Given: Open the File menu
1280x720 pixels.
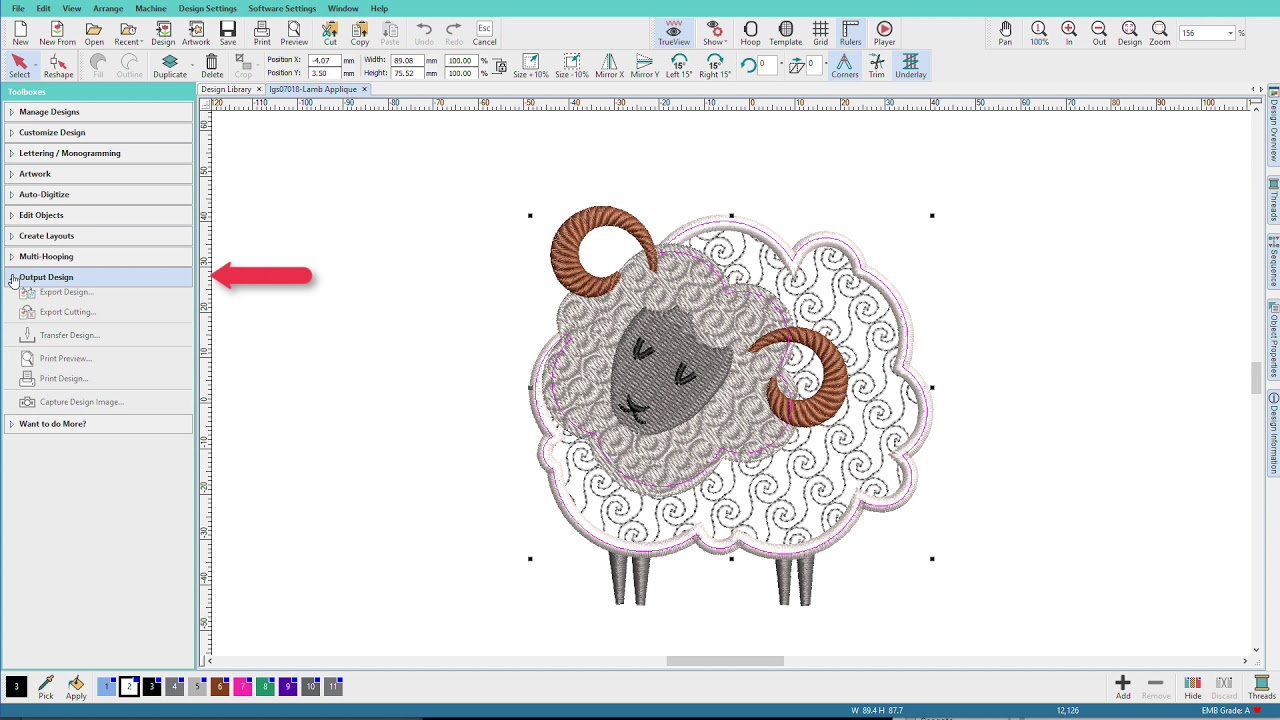Looking at the screenshot, I should [x=18, y=8].
